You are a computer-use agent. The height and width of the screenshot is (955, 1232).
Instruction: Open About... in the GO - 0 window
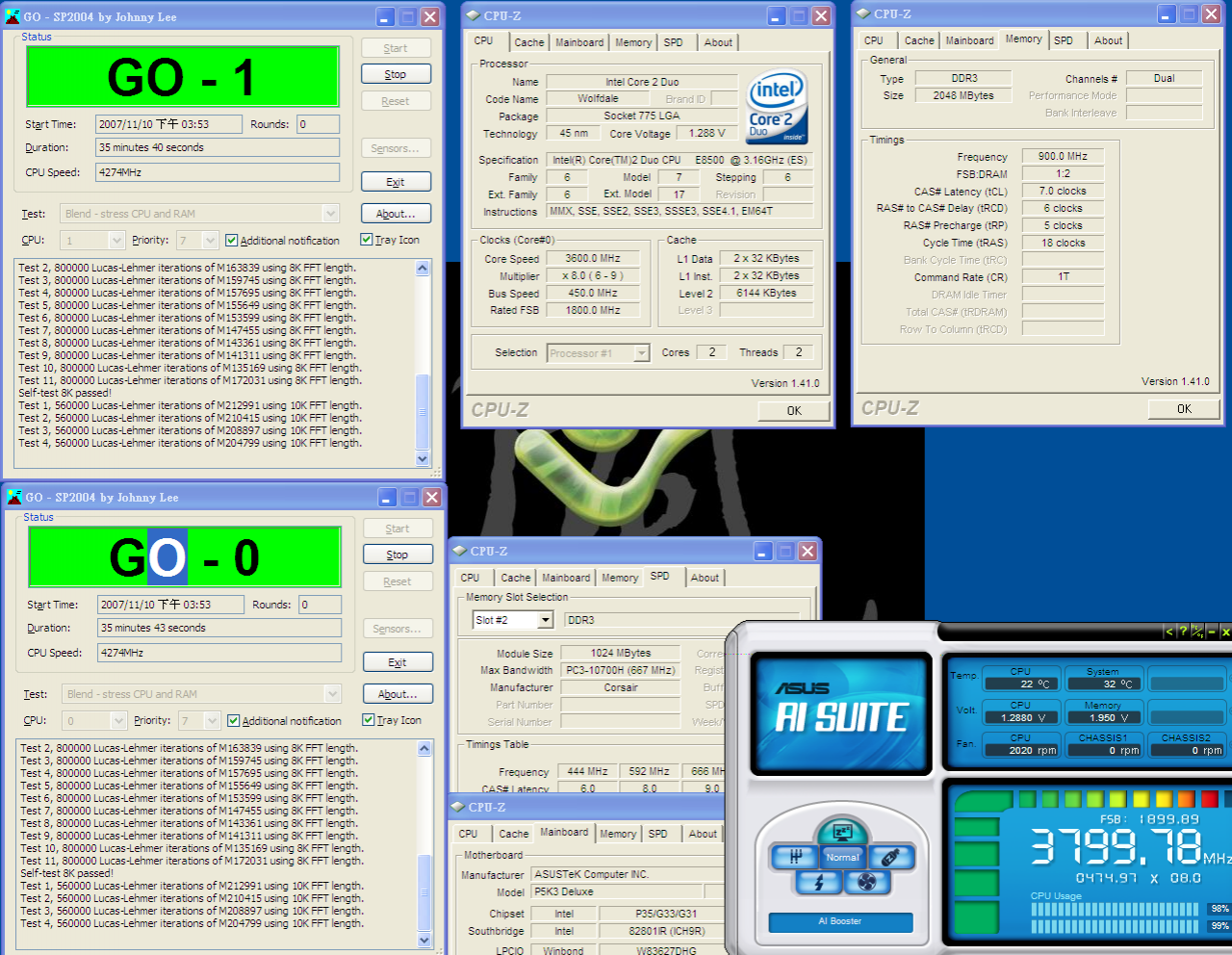(398, 694)
